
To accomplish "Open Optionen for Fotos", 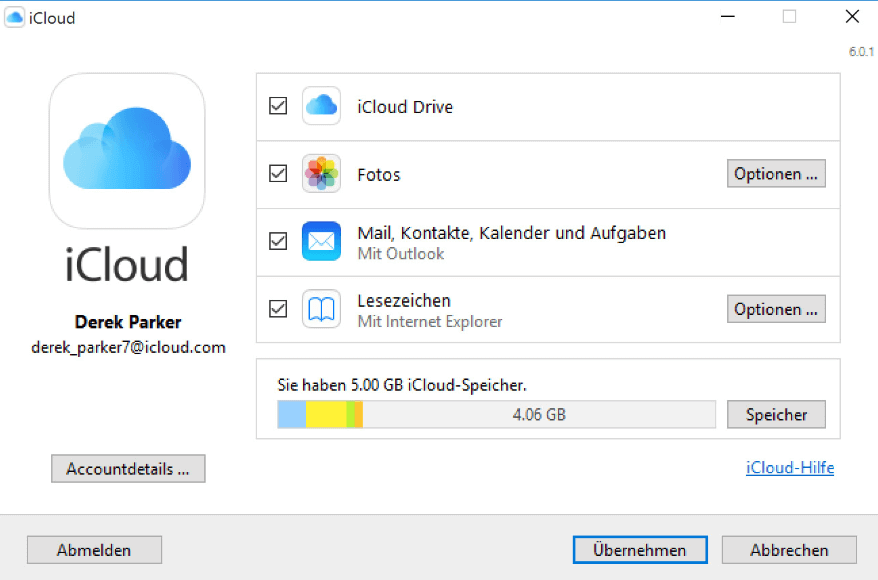I will pyautogui.click(x=776, y=174).
